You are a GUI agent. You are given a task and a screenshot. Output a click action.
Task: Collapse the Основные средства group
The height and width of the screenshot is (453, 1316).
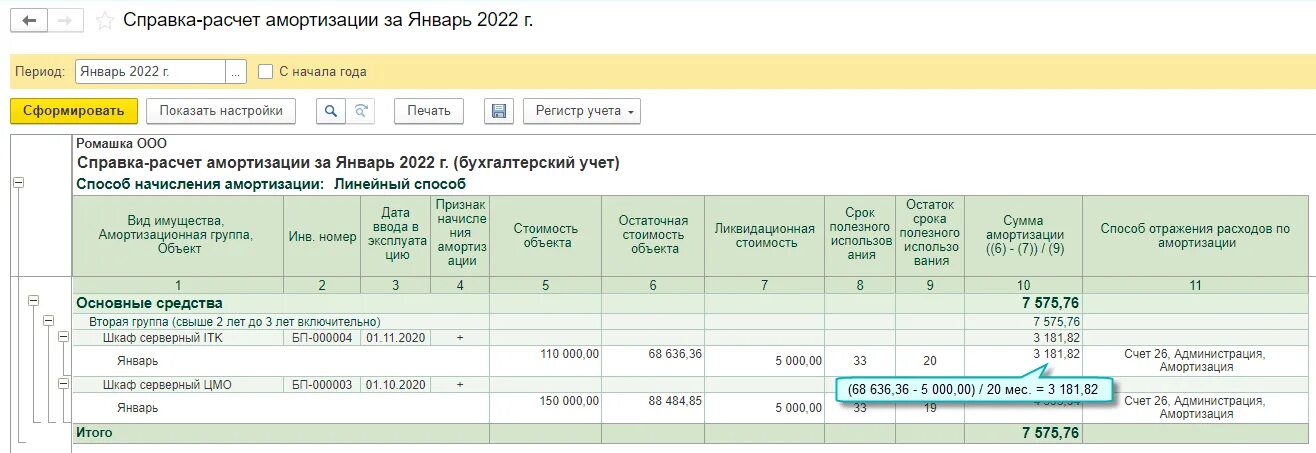tap(33, 300)
